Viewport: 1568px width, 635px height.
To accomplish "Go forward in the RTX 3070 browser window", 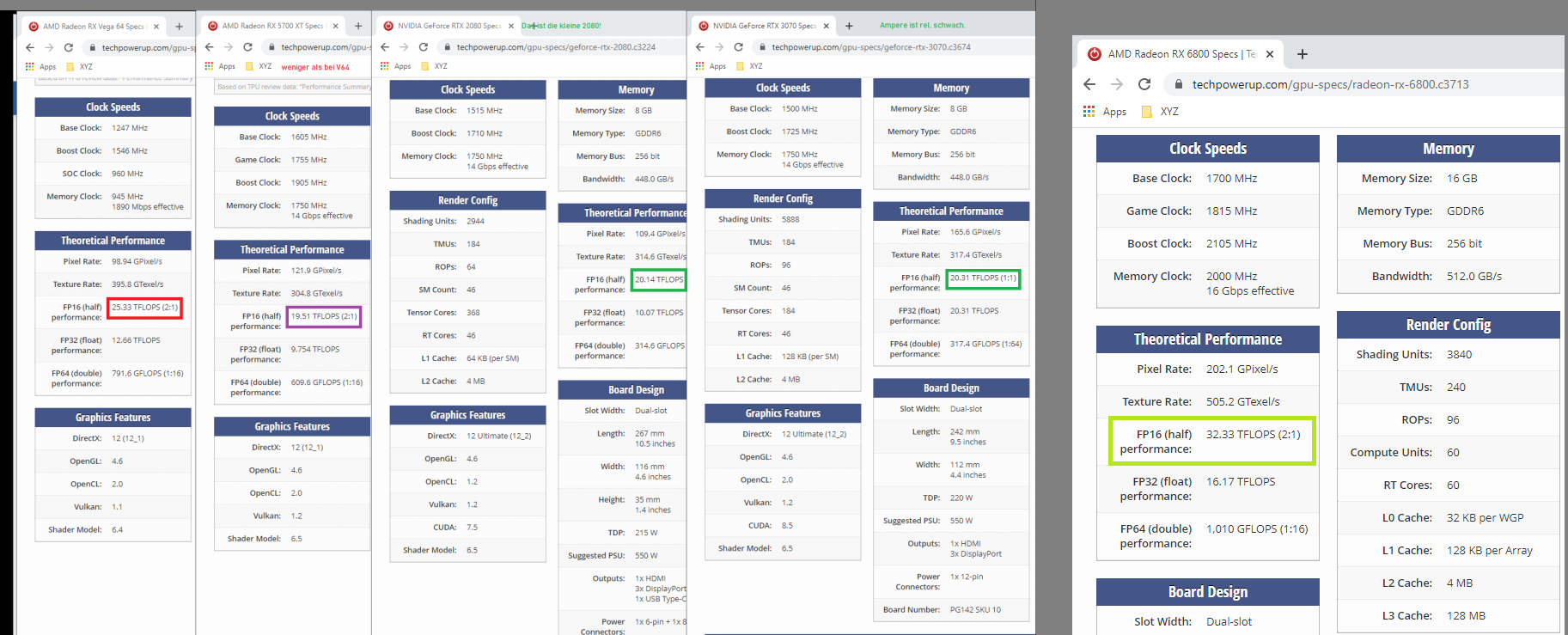I will point(719,47).
